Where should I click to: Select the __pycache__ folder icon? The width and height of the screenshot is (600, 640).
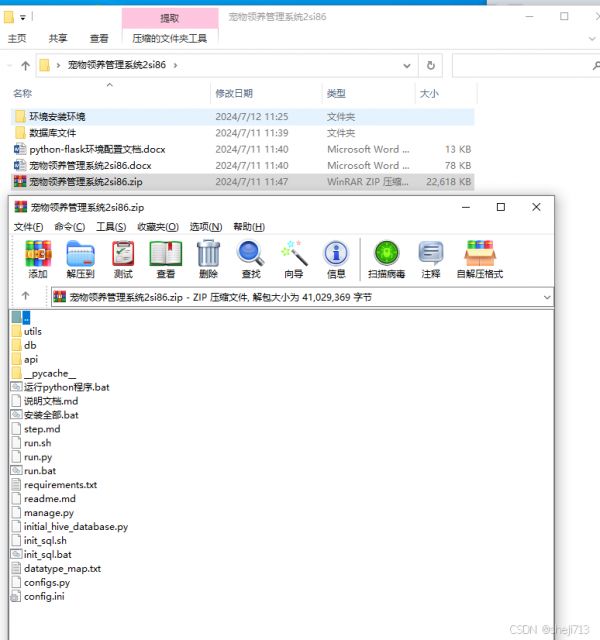(x=16, y=373)
